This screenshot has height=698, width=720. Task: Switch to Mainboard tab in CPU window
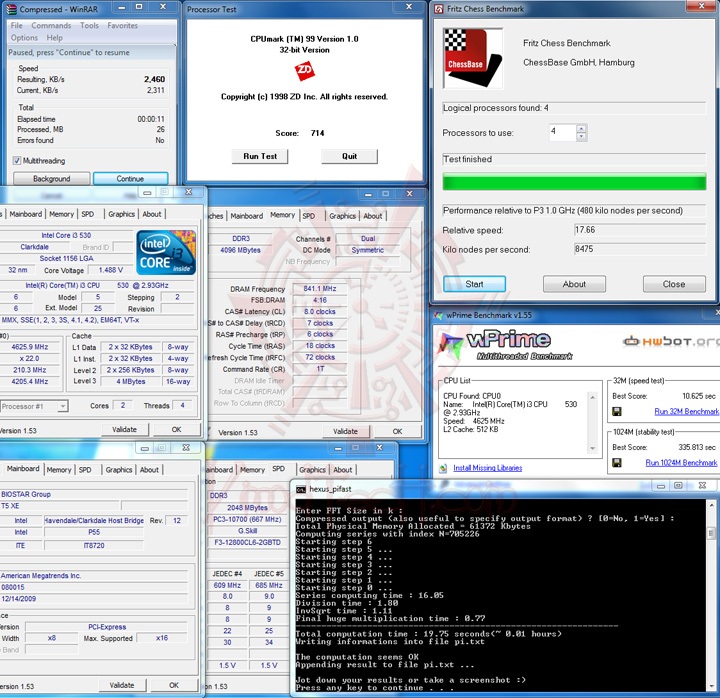[x=25, y=214]
